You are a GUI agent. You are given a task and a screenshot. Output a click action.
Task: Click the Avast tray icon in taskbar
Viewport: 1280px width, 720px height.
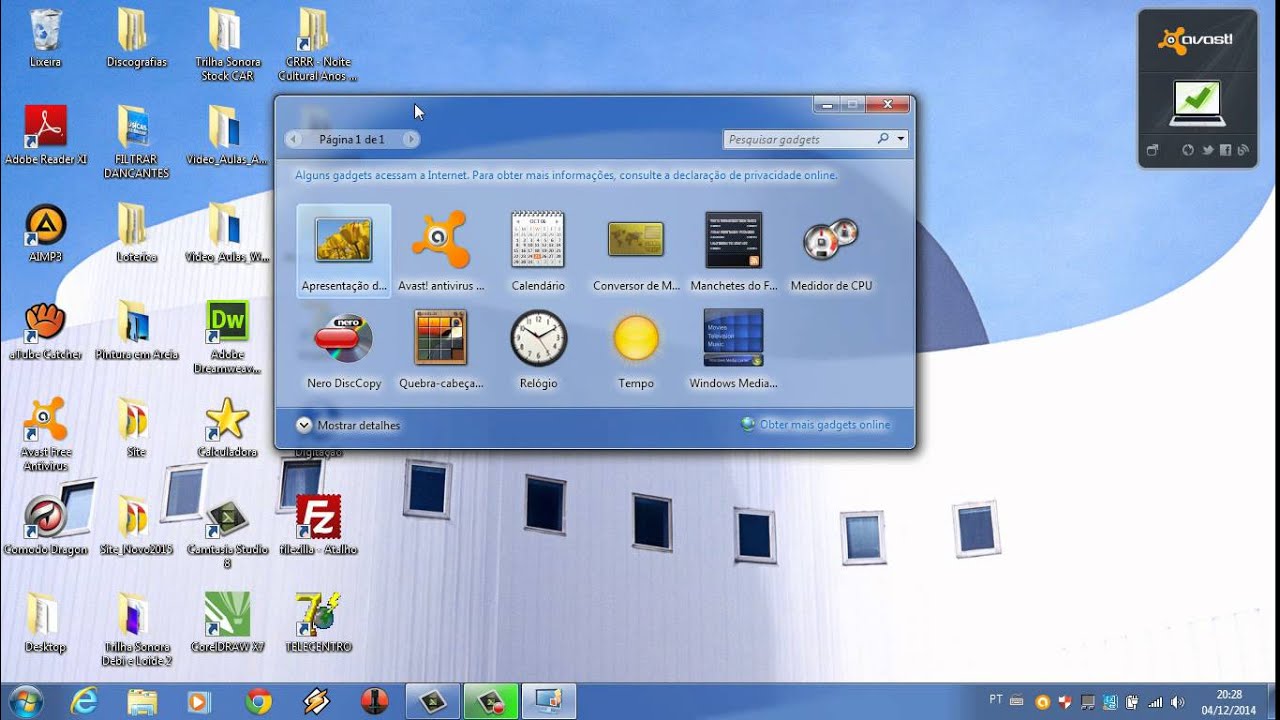pyautogui.click(x=1041, y=702)
